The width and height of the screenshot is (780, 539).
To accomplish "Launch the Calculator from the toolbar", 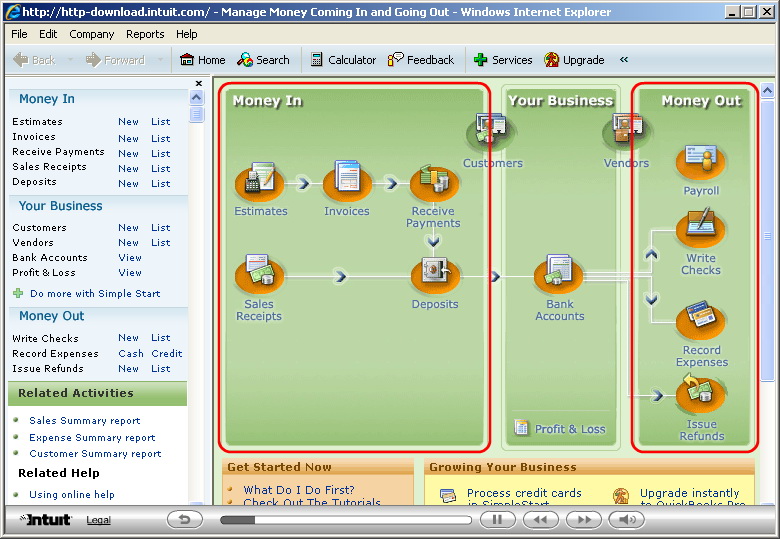I will pyautogui.click(x=343, y=60).
